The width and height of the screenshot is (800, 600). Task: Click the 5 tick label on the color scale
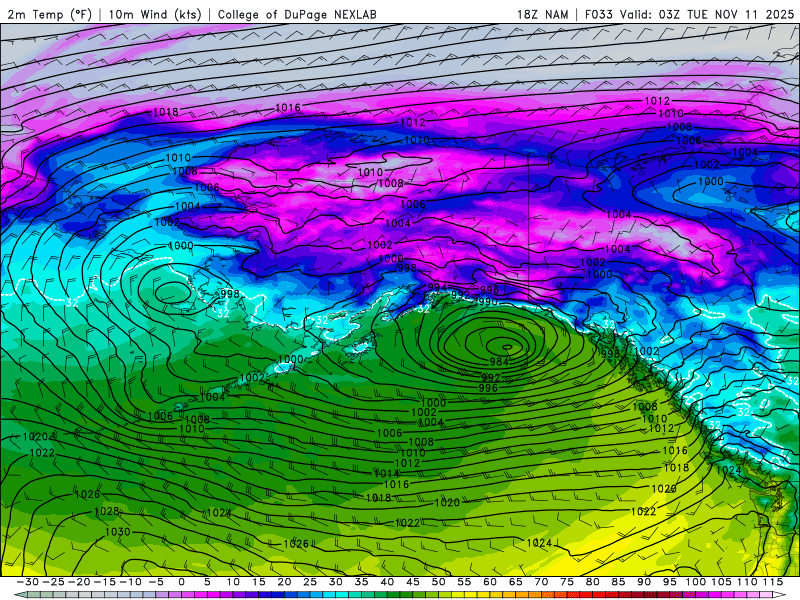tap(207, 582)
